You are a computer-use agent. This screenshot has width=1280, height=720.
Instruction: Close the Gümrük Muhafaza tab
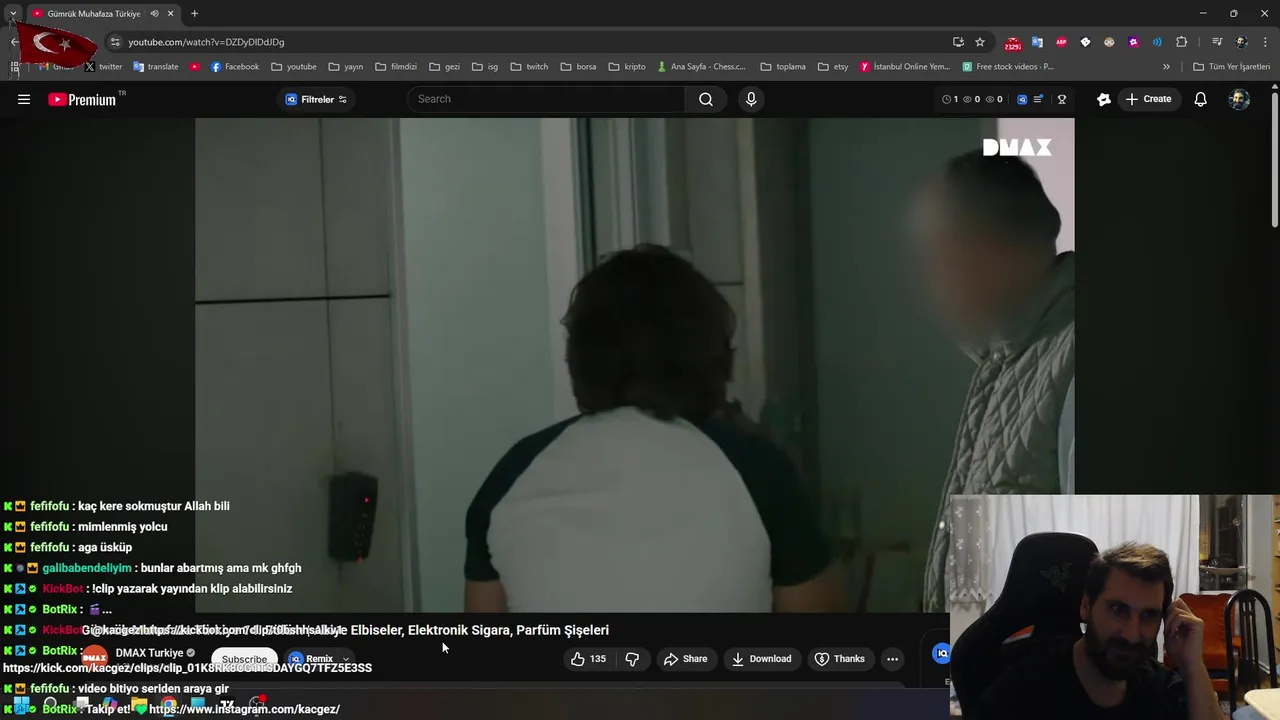click(170, 14)
